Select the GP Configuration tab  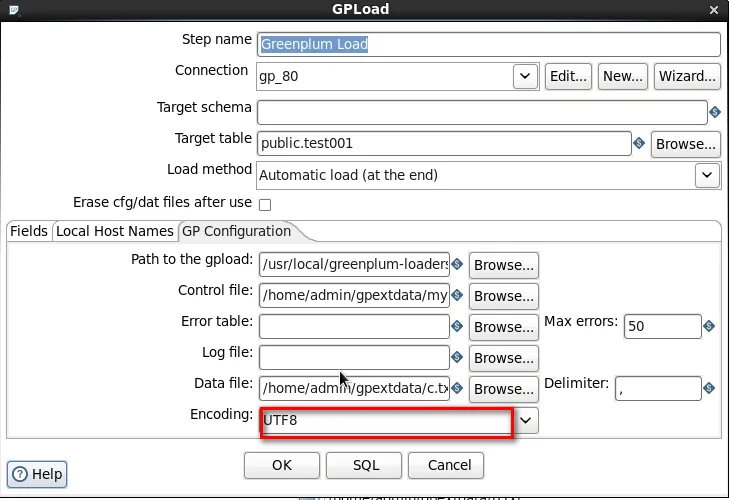click(237, 231)
